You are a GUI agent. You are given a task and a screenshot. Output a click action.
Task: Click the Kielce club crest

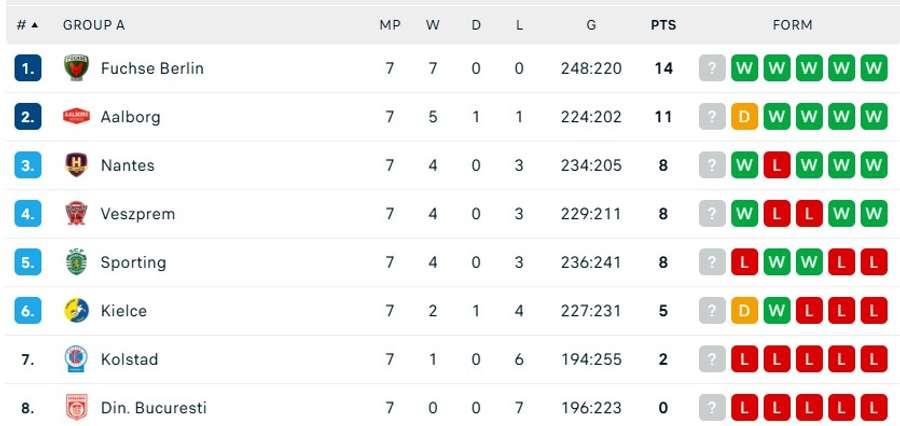coord(77,311)
